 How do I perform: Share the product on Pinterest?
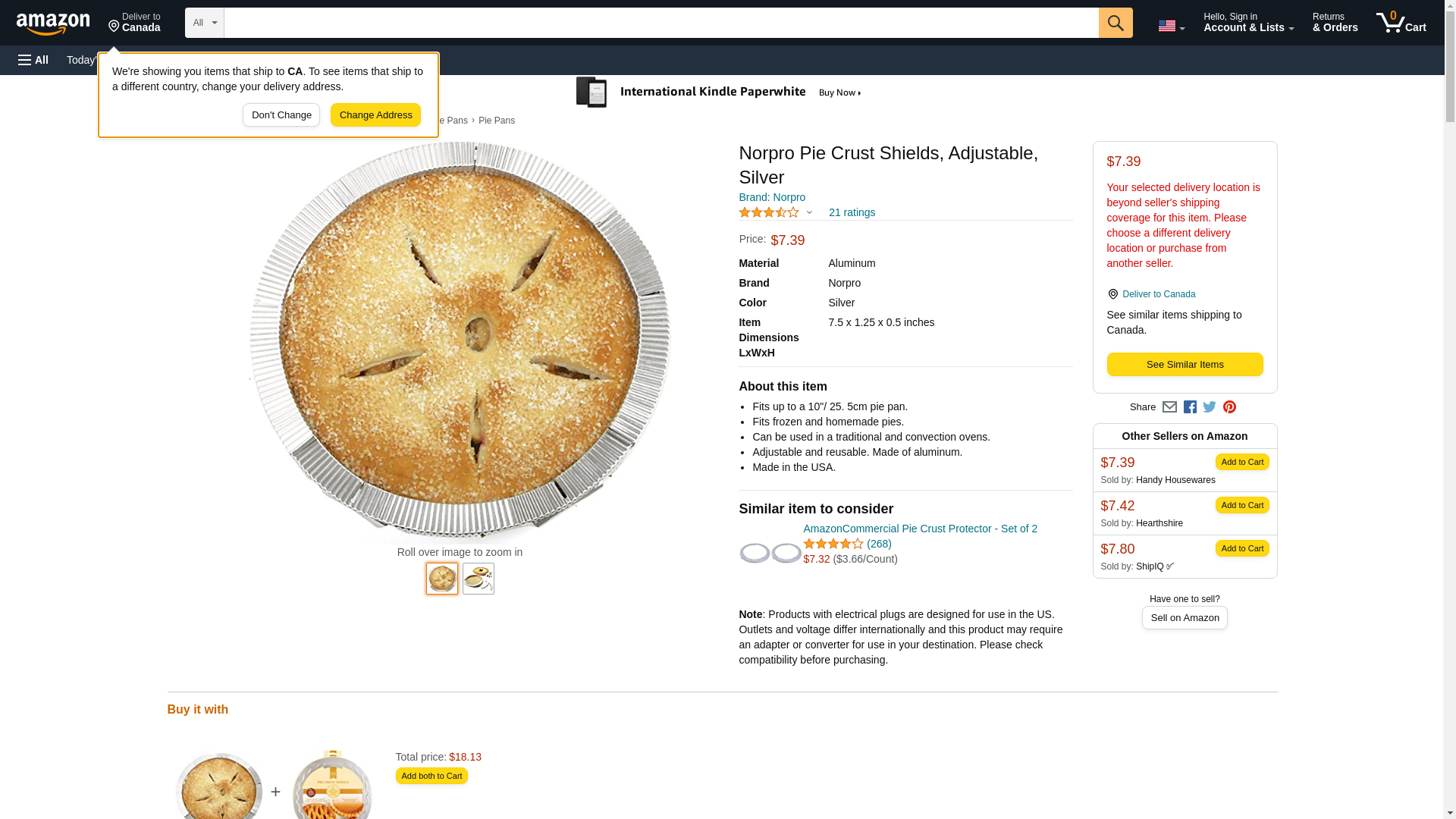pos(1229,407)
